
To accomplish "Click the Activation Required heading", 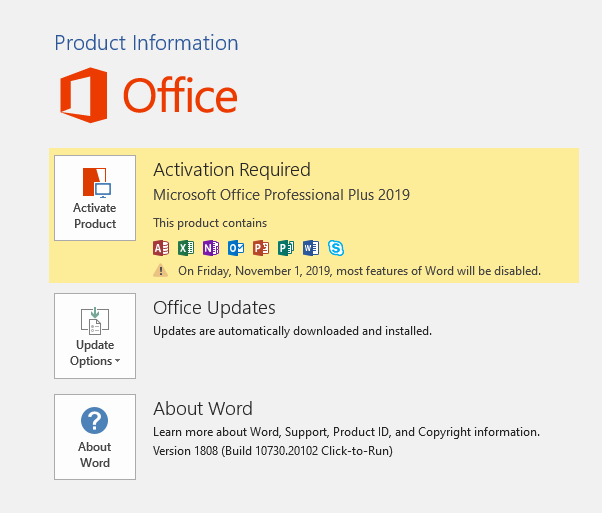I will coord(232,170).
